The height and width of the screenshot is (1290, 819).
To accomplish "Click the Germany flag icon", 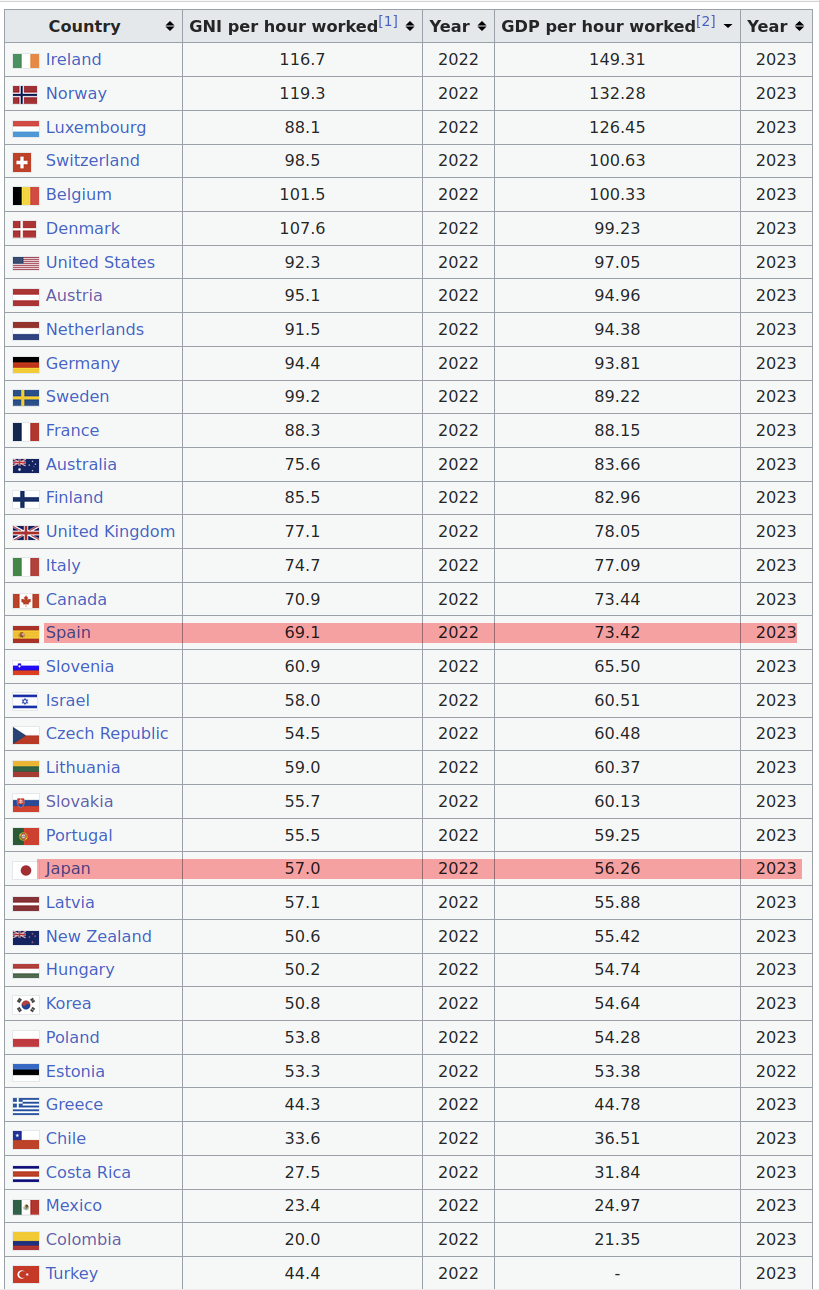I will (26, 364).
